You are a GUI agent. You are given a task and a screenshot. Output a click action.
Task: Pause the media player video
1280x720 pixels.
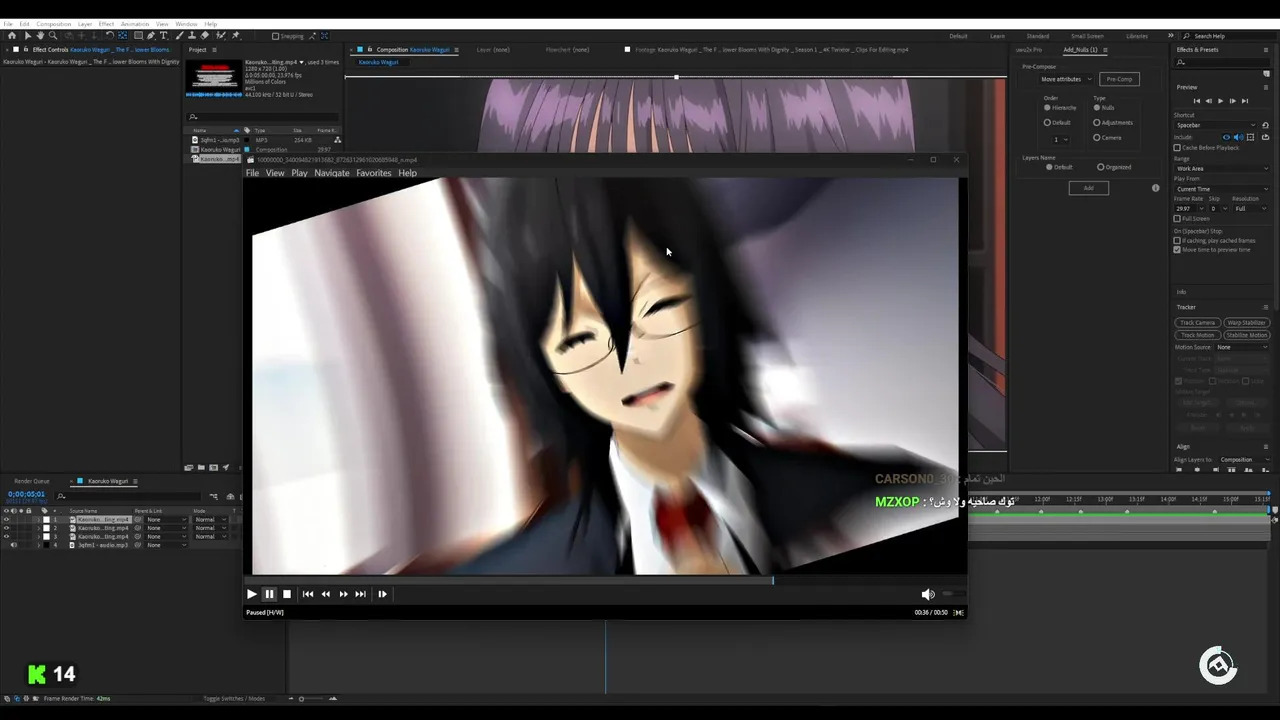coord(269,594)
